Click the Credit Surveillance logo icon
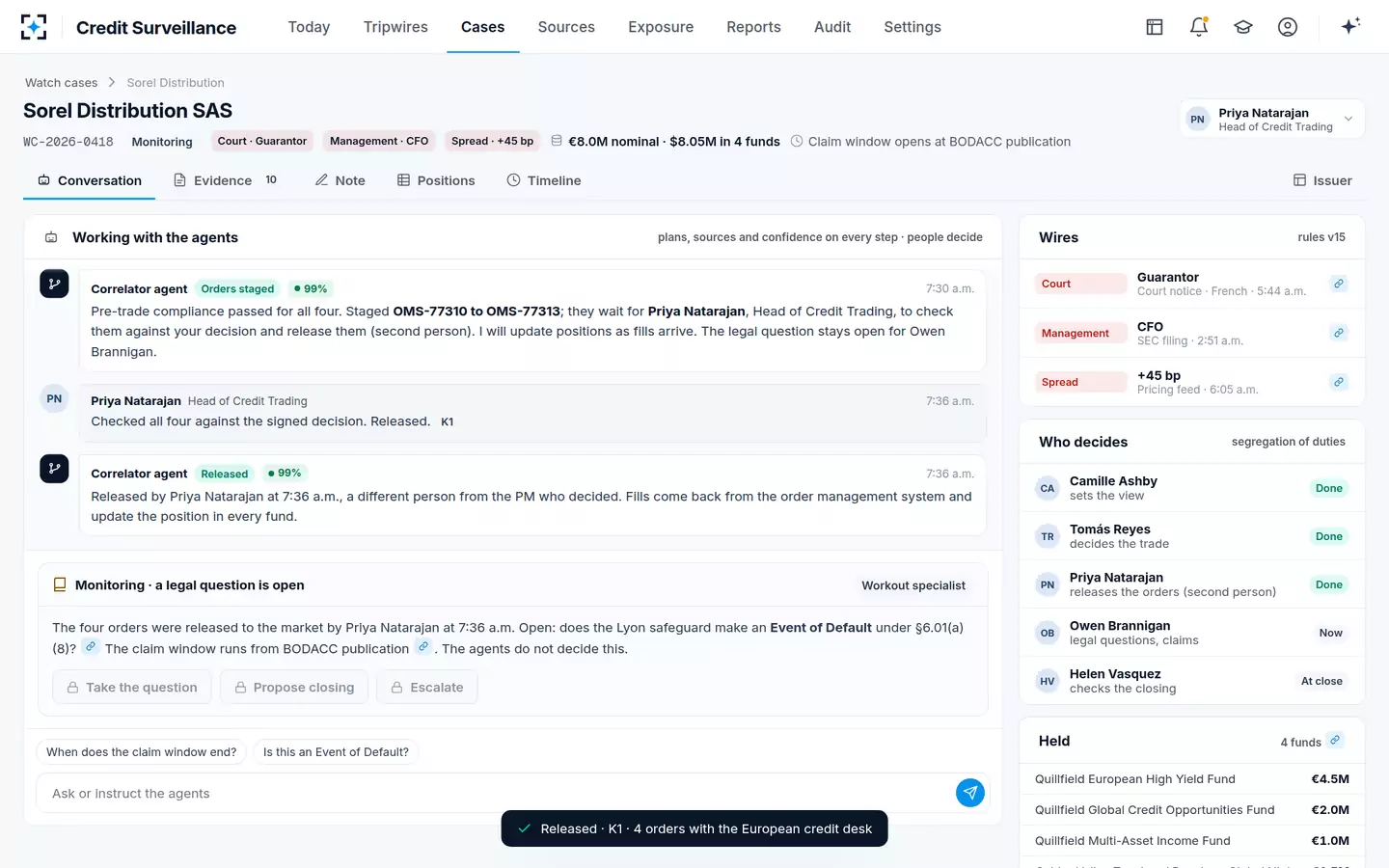This screenshot has height=868, width=1389. point(34,27)
